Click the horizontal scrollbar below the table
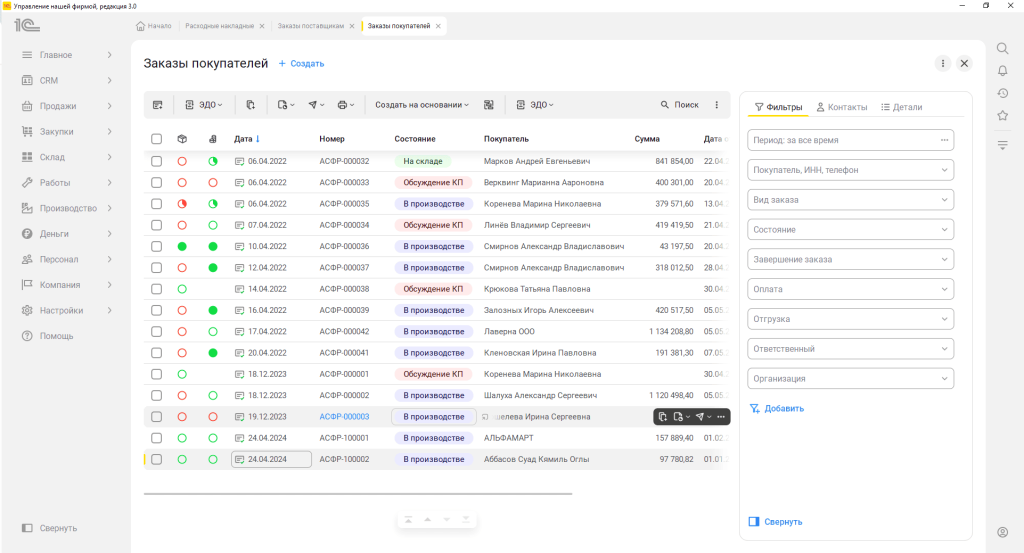 [x=358, y=494]
